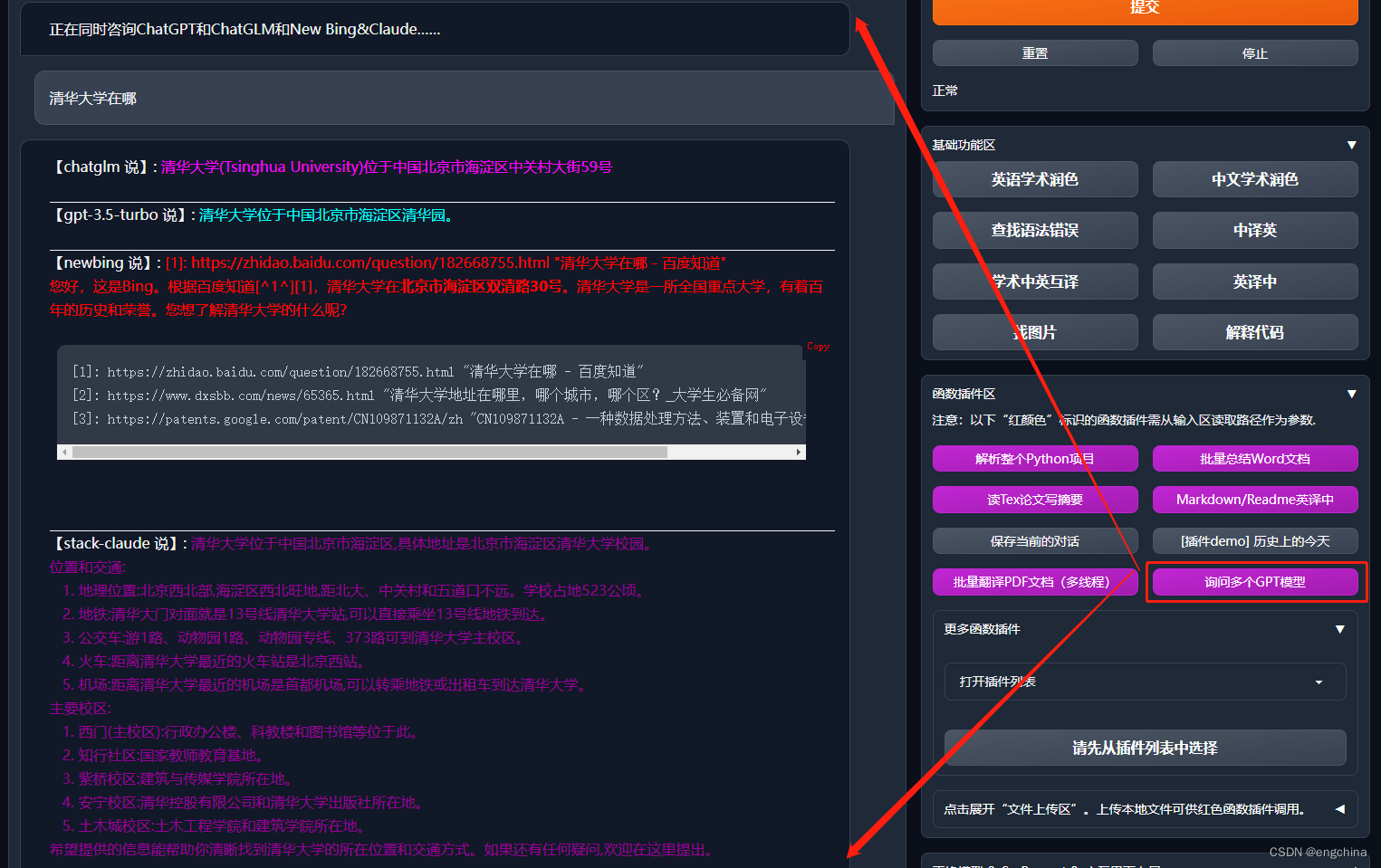
Task: Collapse the 函数插件区 section arrow
Action: tap(1351, 394)
